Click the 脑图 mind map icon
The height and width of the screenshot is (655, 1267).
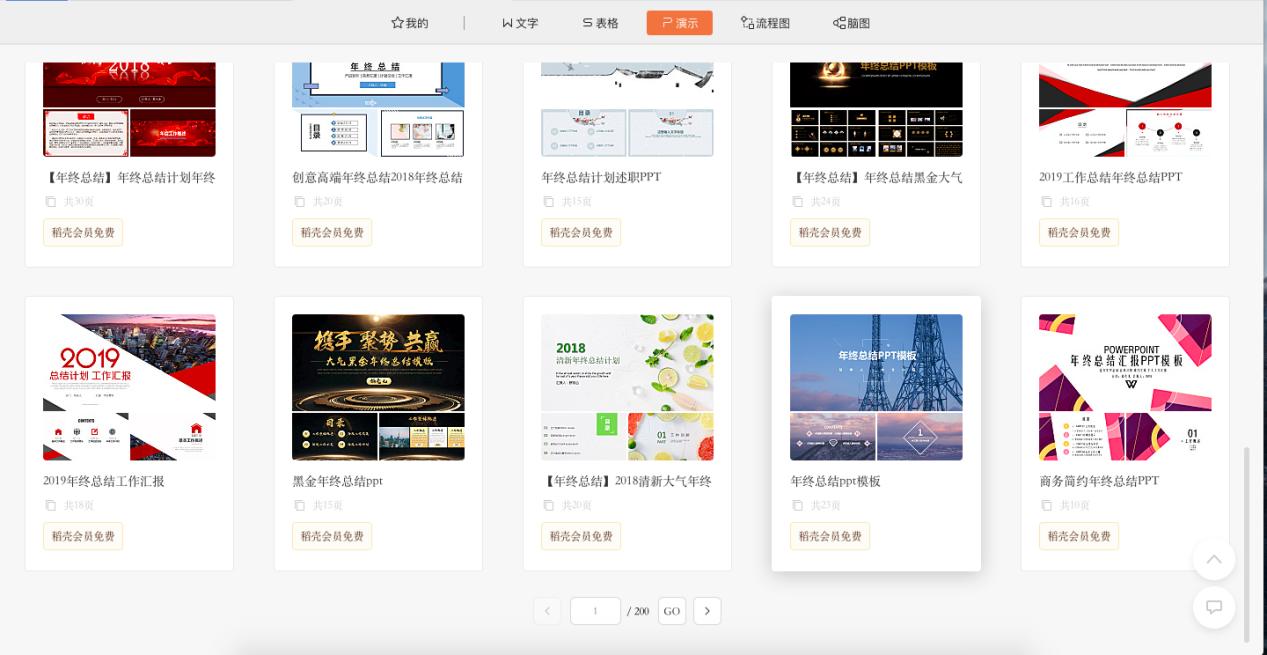coord(838,22)
